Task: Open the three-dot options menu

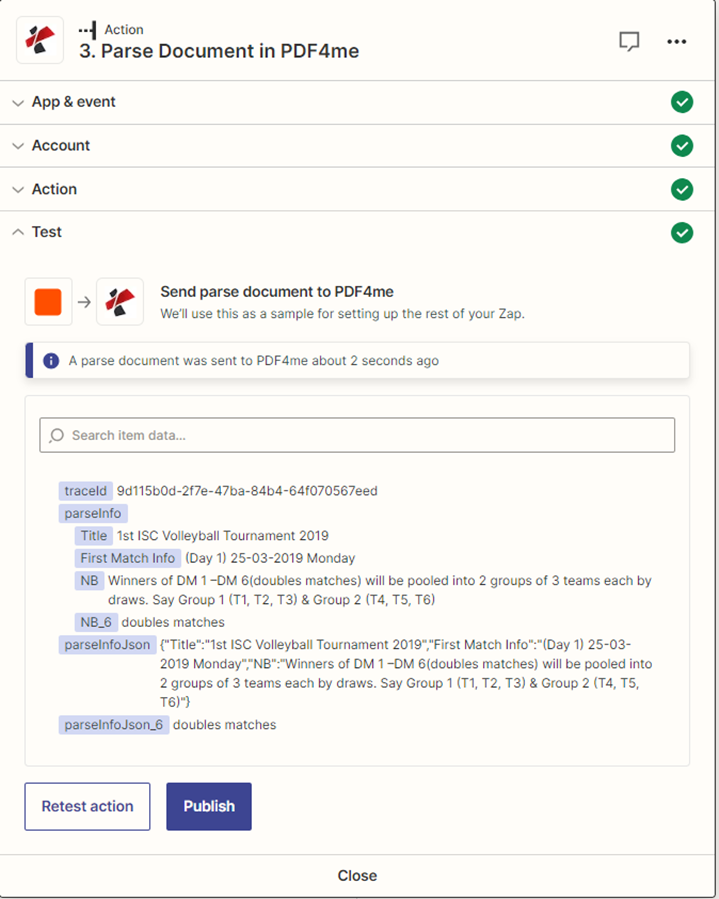Action: tap(677, 41)
